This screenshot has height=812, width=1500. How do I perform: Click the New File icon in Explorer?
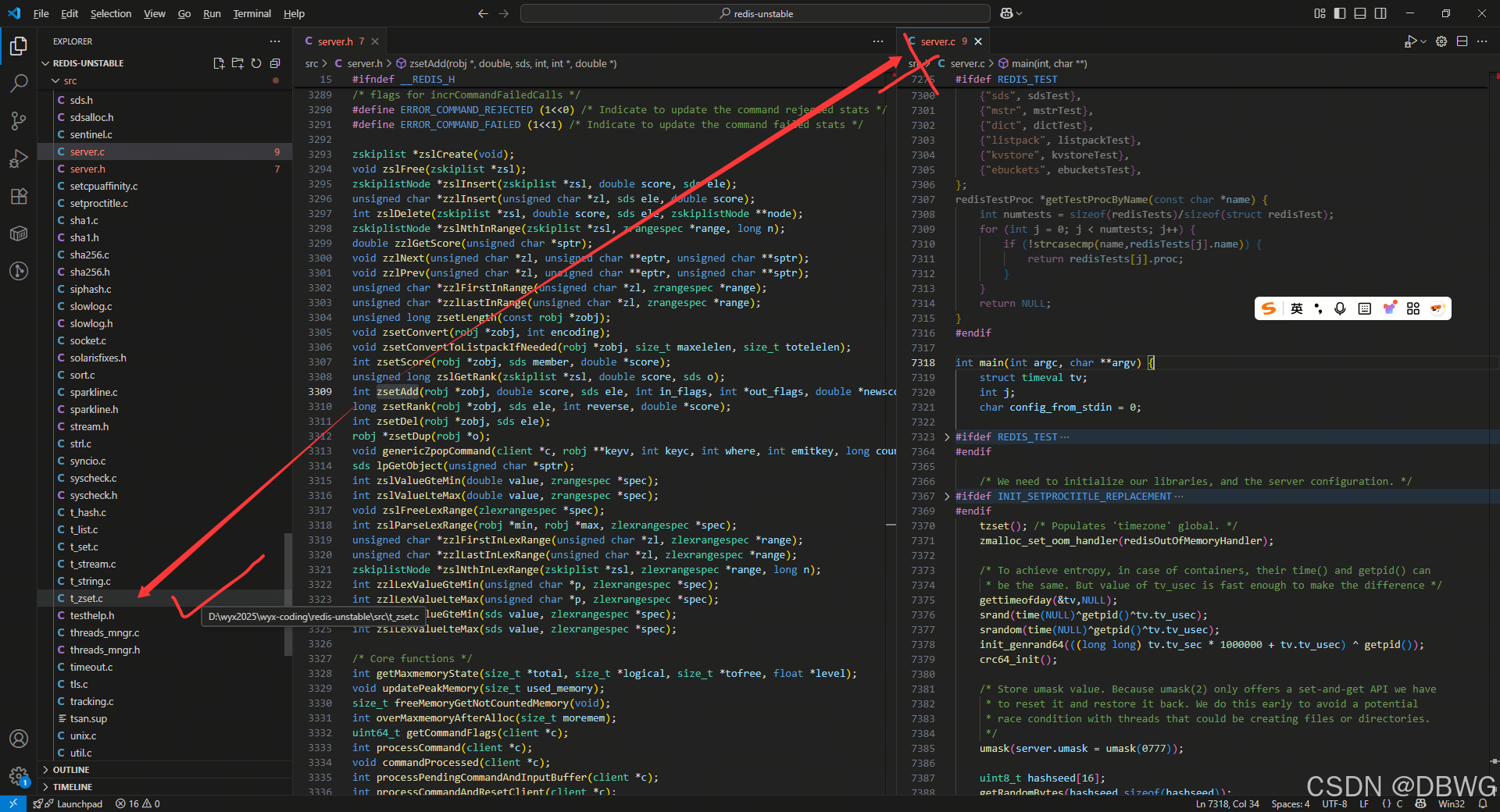pos(219,63)
